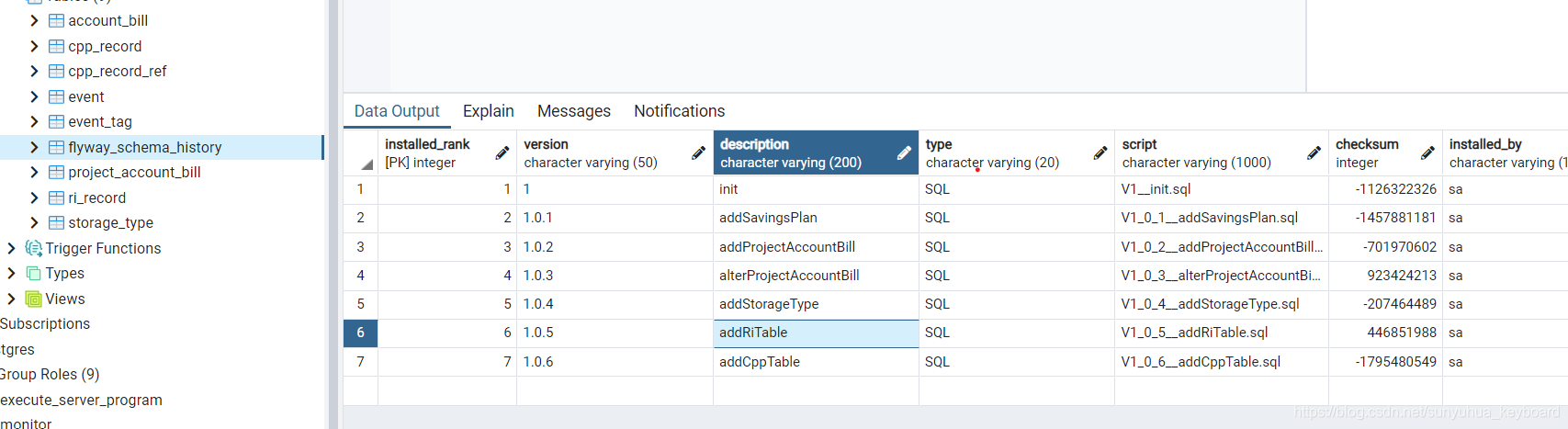Expand the Types node
Image resolution: width=1568 pixels, height=429 pixels.
[12, 273]
